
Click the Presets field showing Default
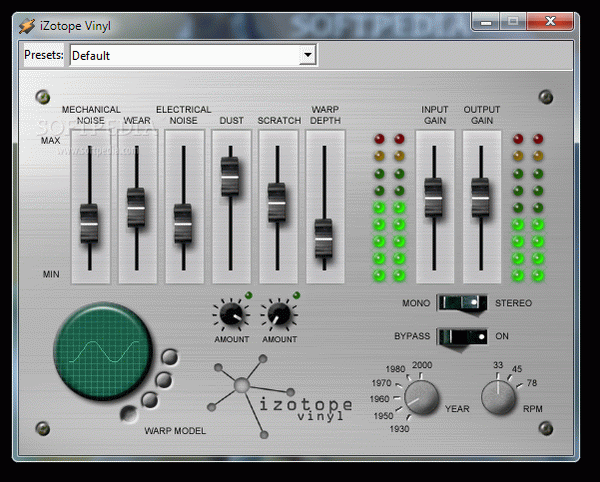click(x=193, y=55)
